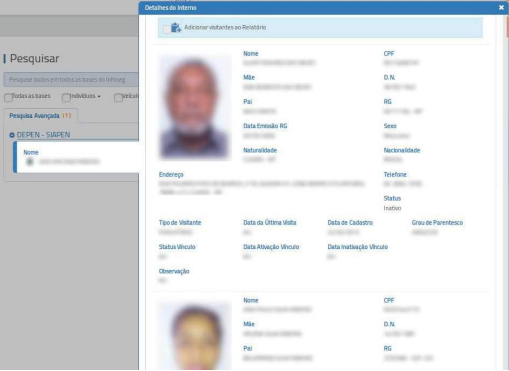Click the Data da Última Visita label
509x371 pixels.
coord(270,222)
